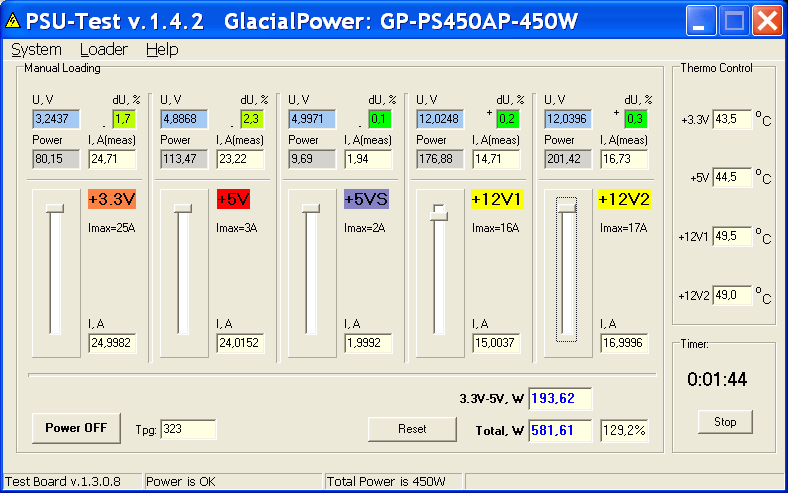Click the measured current 24,71

[x=112, y=159]
